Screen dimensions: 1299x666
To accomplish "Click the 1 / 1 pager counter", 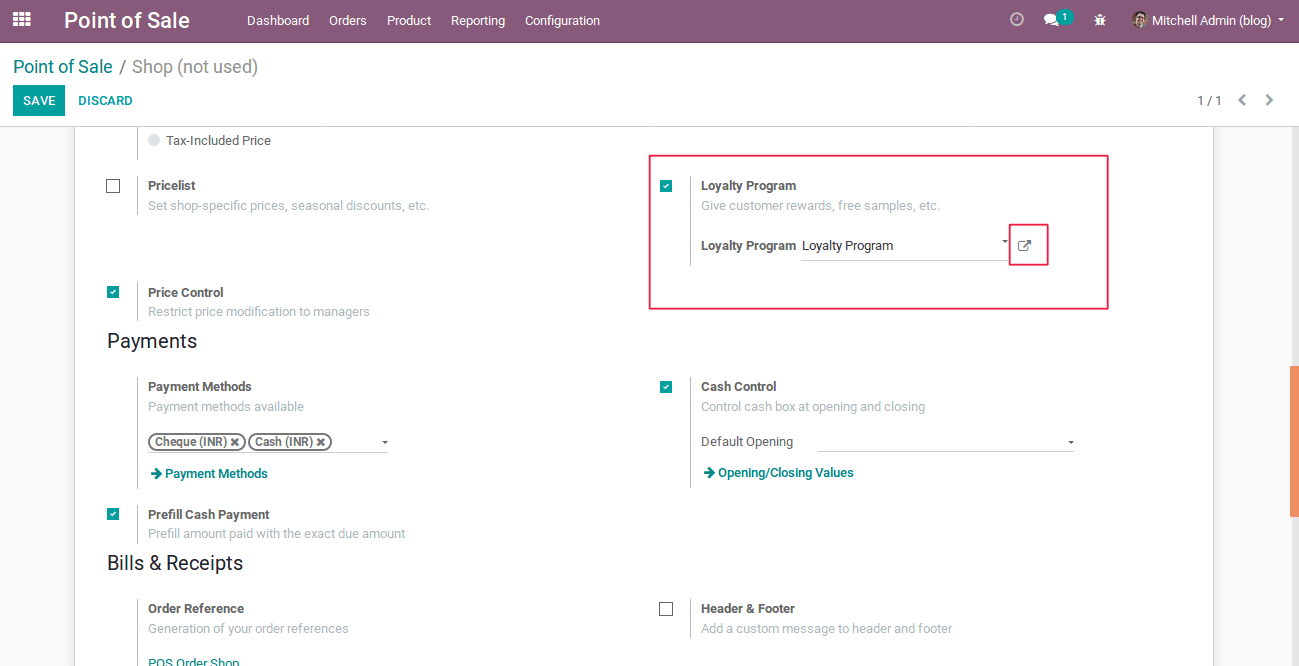I will [x=1209, y=101].
